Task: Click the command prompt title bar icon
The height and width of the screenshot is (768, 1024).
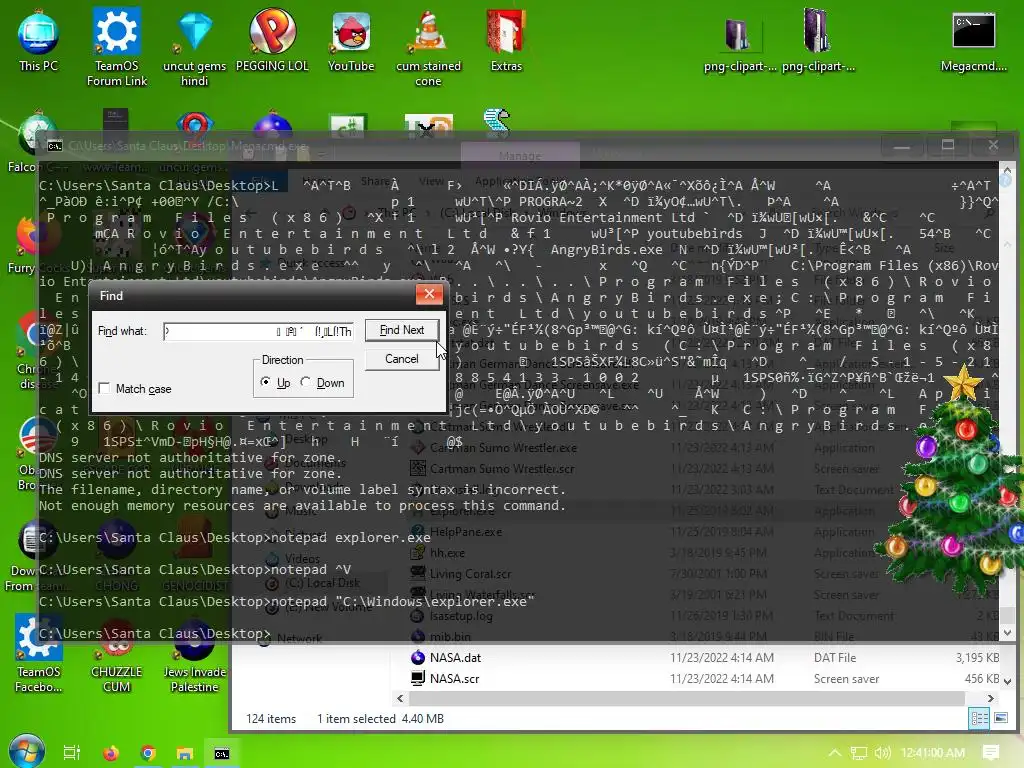Action: 55,146
